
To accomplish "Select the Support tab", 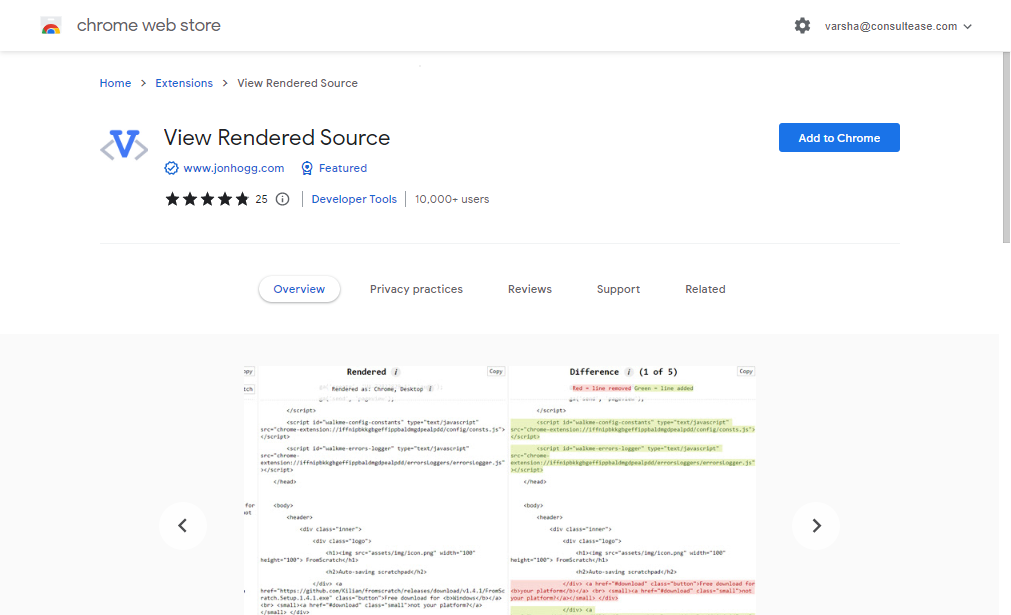I will tap(618, 289).
